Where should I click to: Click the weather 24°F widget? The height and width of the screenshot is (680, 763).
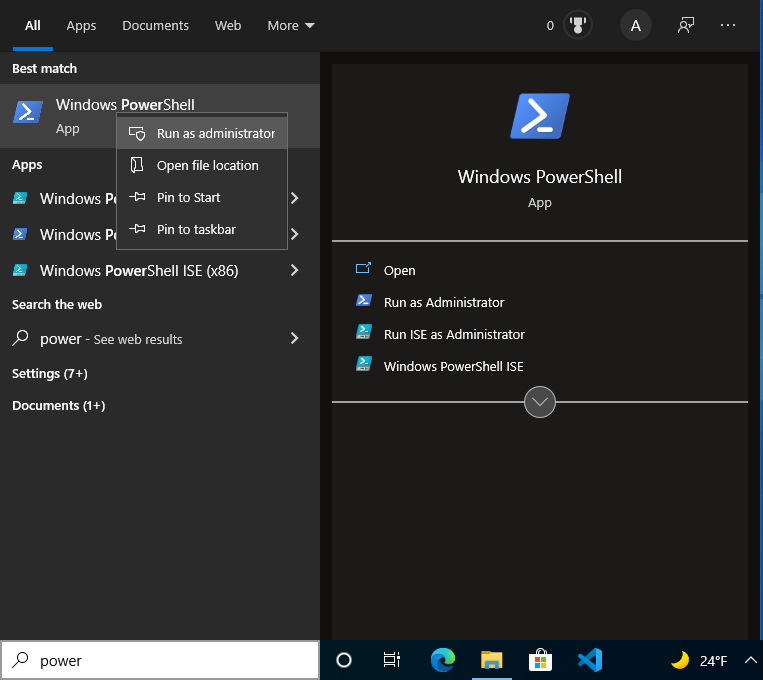click(699, 661)
